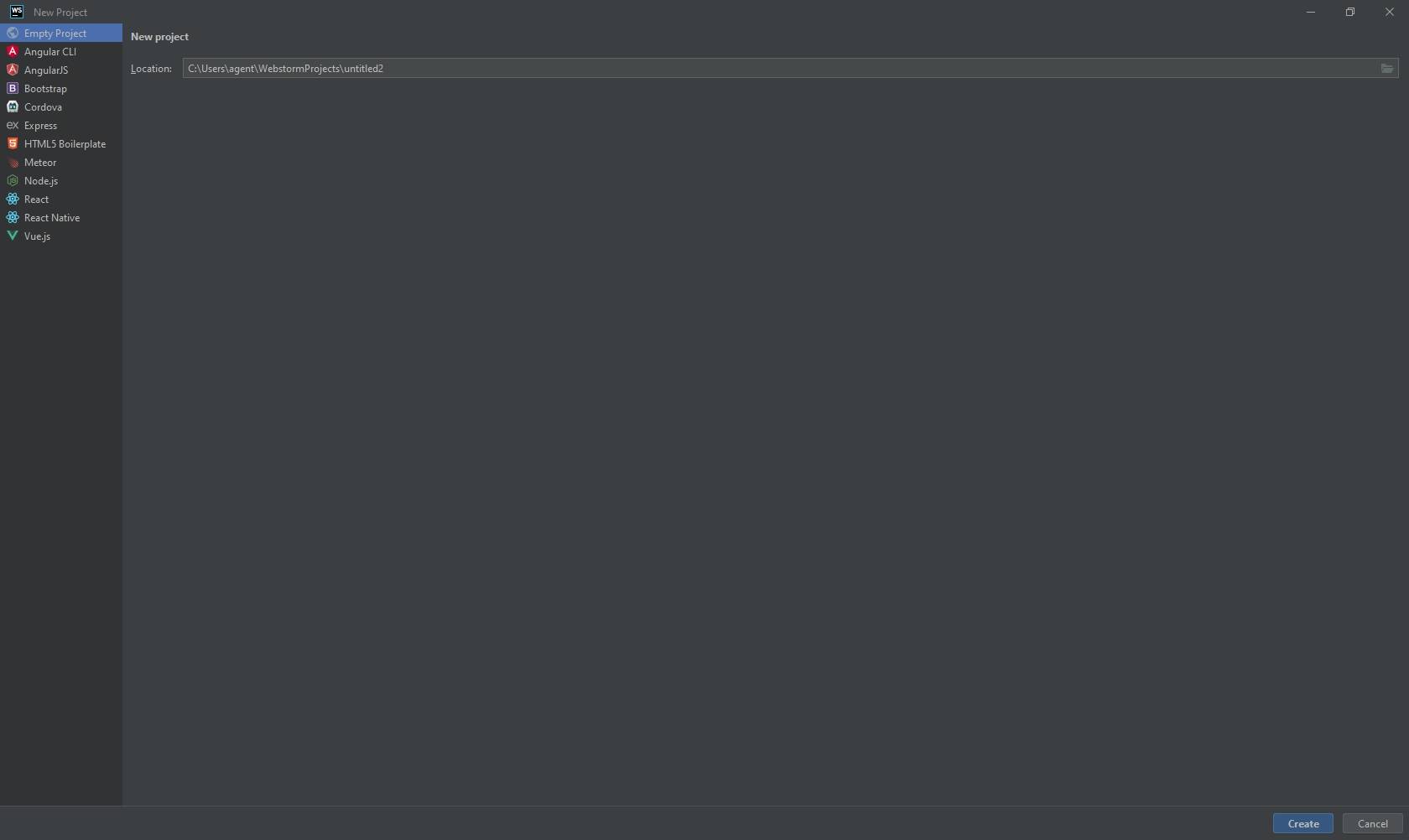Click the HTML5 Boilerplate shield icon

[x=13, y=143]
